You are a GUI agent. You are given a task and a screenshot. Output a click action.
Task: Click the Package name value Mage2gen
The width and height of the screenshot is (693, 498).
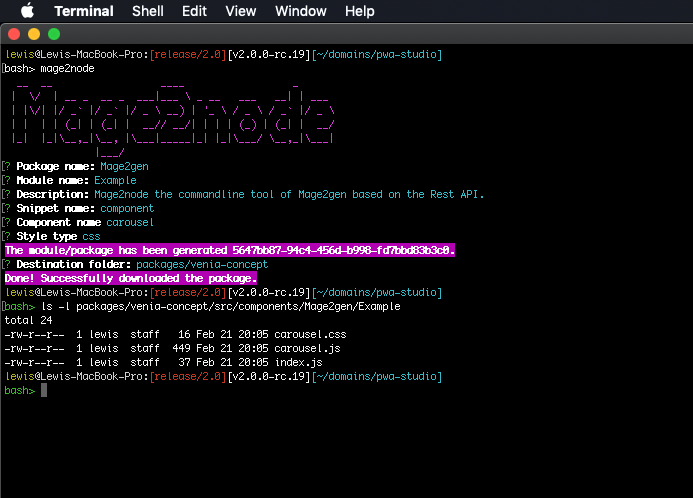(x=124, y=167)
